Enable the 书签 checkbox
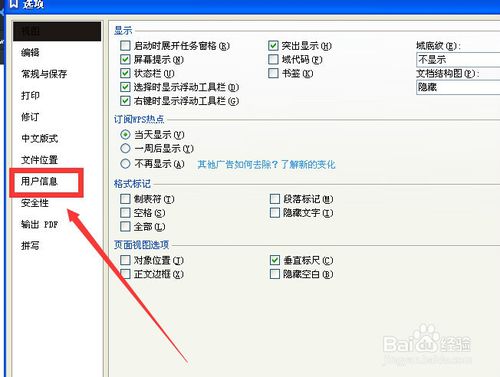This screenshot has width=500, height=377. click(x=273, y=73)
